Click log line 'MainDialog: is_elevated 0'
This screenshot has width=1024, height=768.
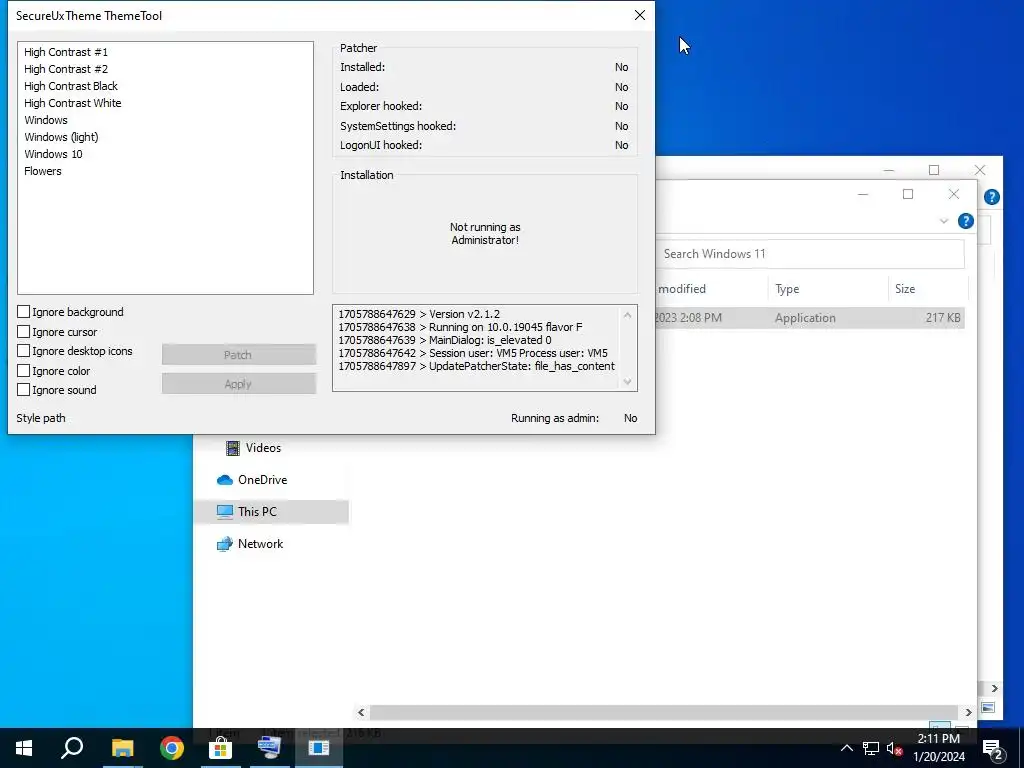pyautogui.click(x=444, y=340)
